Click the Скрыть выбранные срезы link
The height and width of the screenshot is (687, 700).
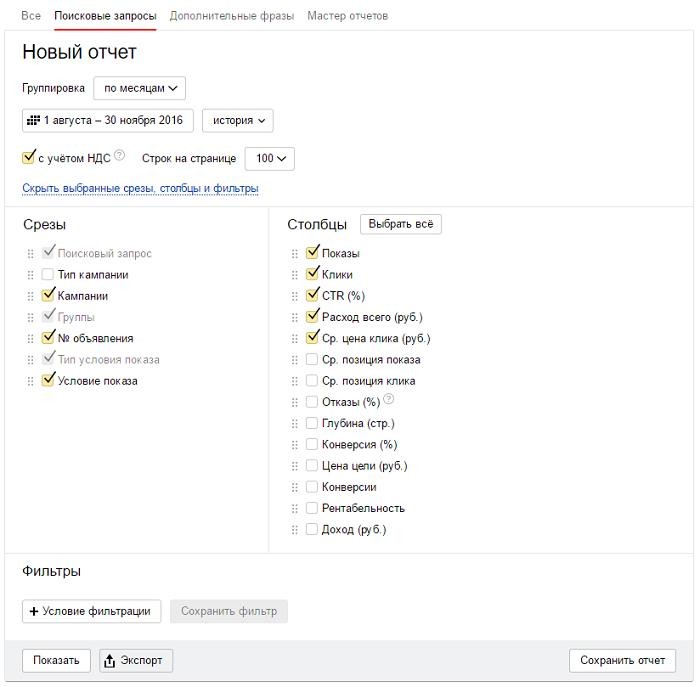click(x=140, y=188)
